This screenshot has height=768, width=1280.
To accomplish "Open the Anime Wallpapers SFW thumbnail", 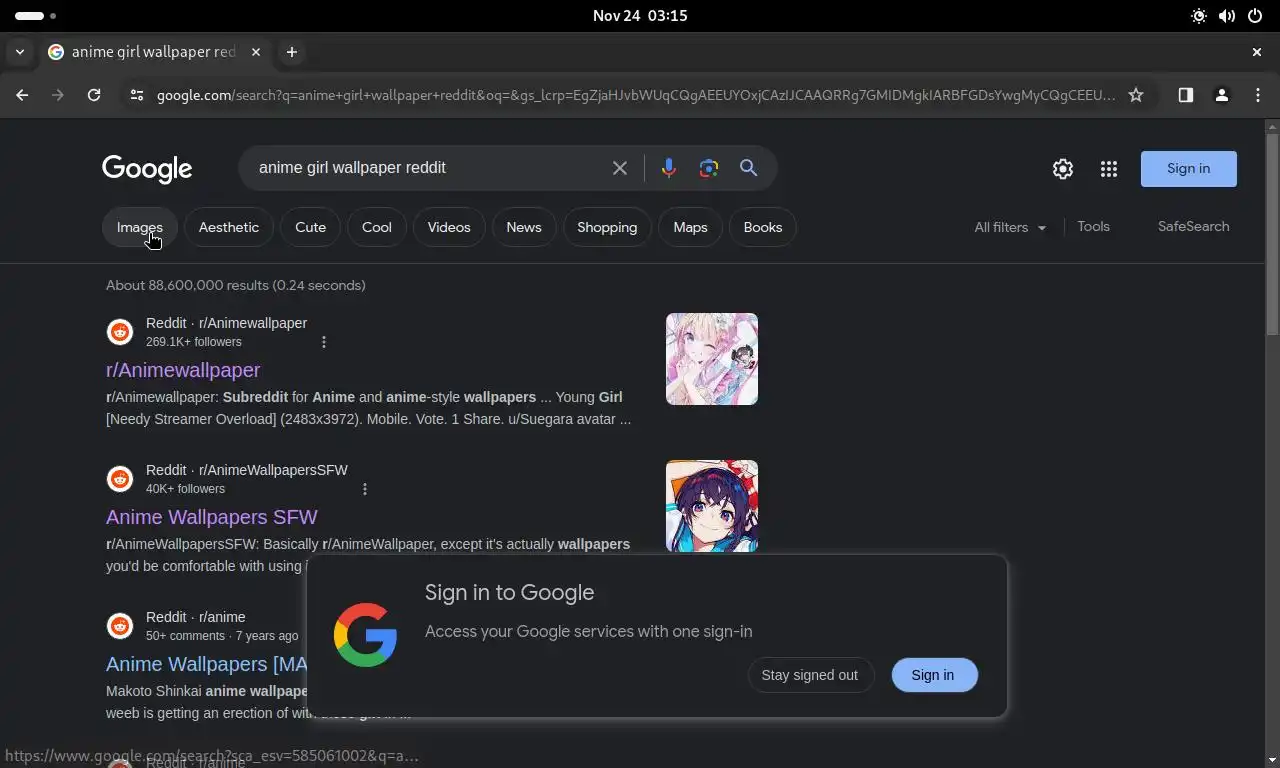I will 712,506.
